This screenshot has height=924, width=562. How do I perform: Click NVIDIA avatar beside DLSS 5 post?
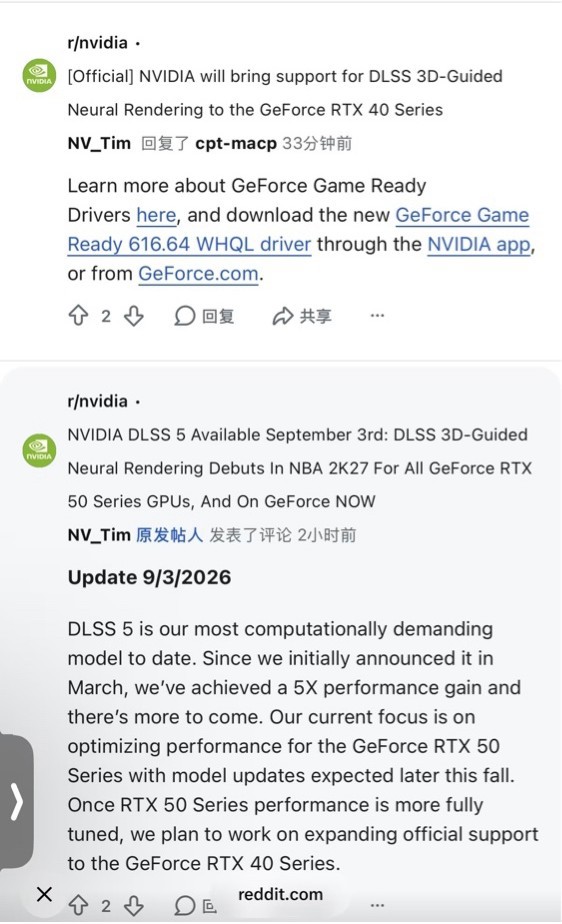click(39, 451)
